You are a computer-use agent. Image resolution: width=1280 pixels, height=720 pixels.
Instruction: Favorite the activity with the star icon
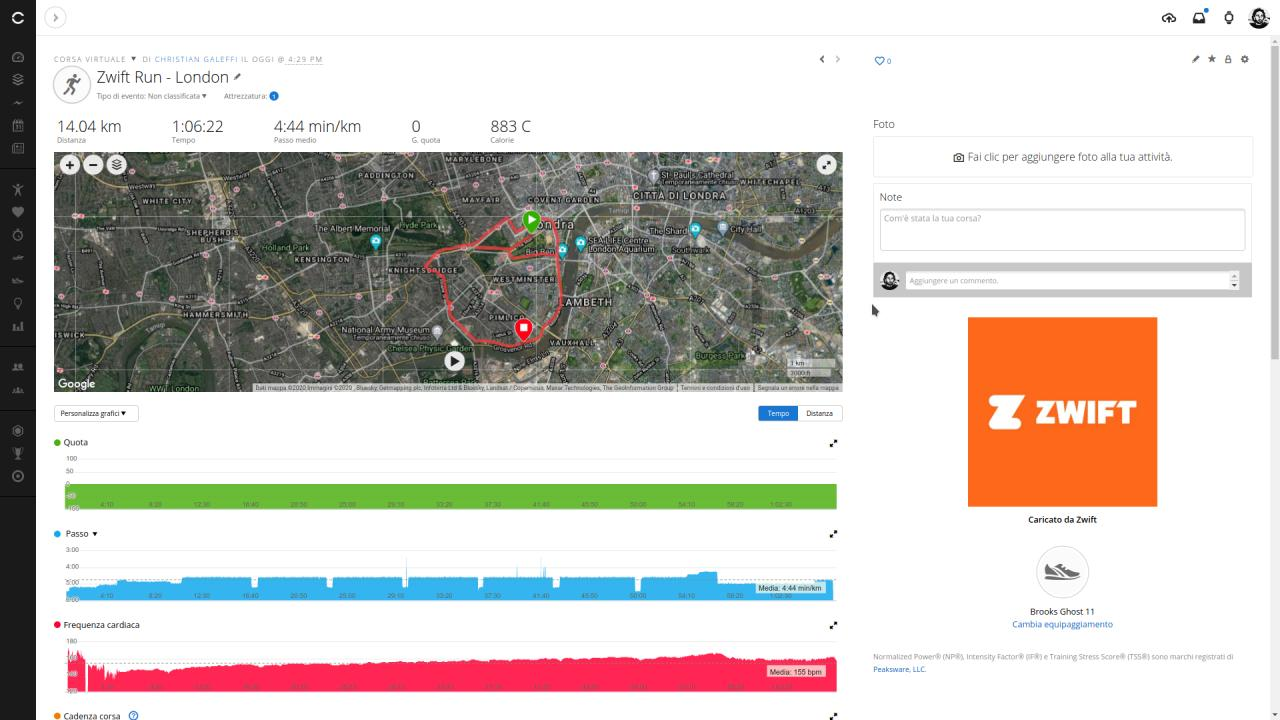(x=1211, y=59)
